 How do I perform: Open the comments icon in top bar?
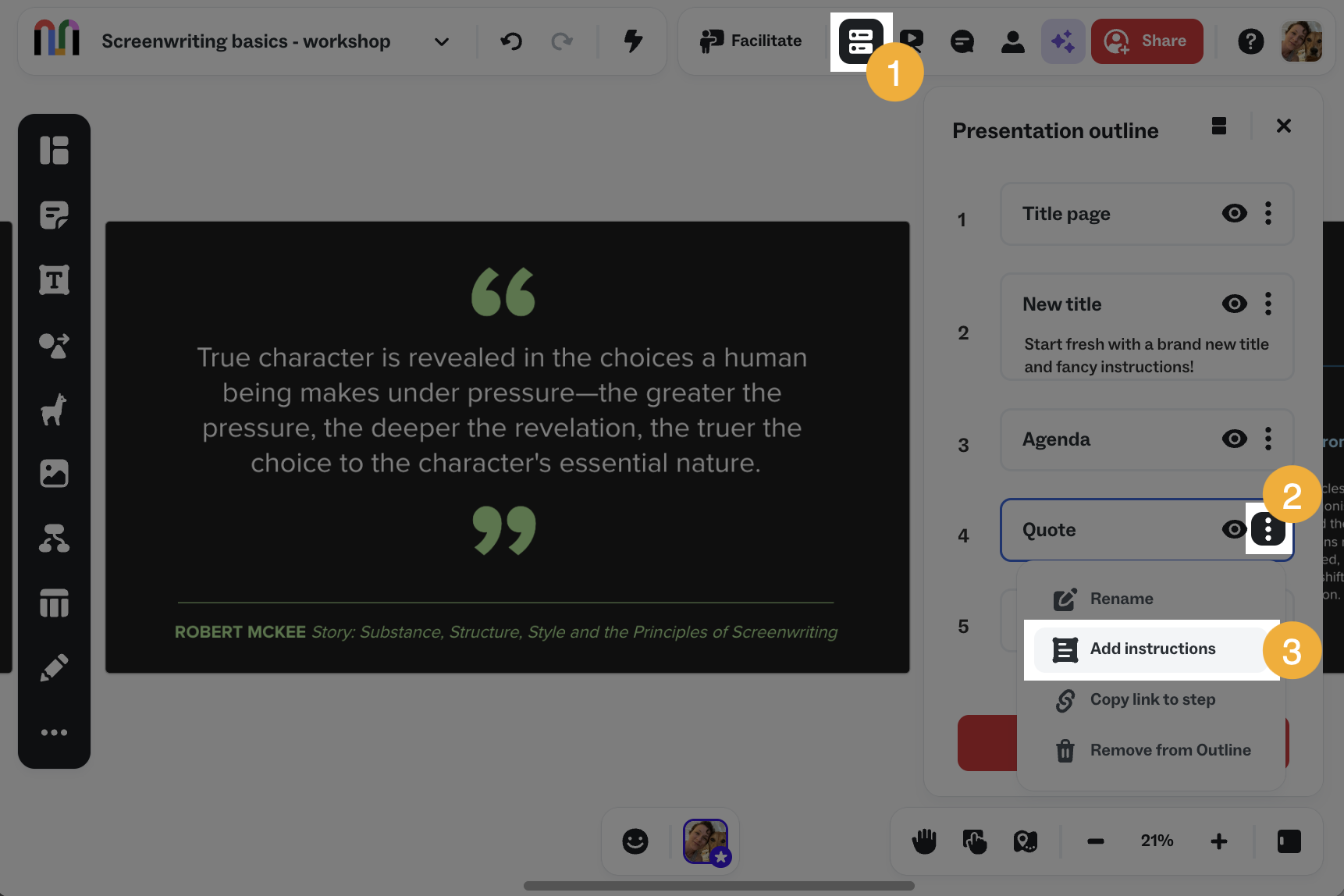point(962,41)
